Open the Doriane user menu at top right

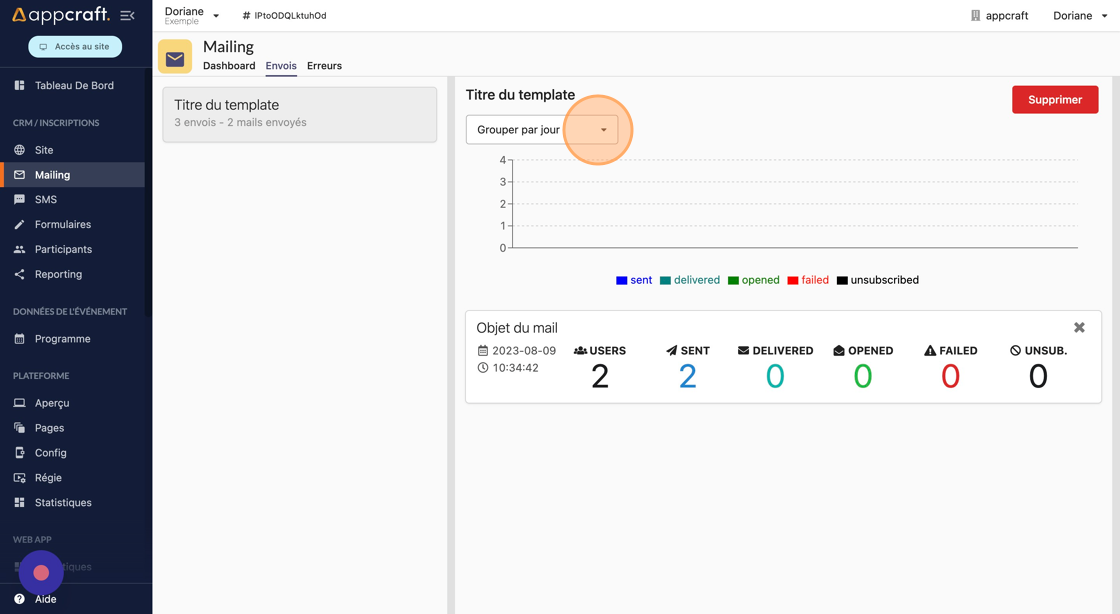(1080, 16)
